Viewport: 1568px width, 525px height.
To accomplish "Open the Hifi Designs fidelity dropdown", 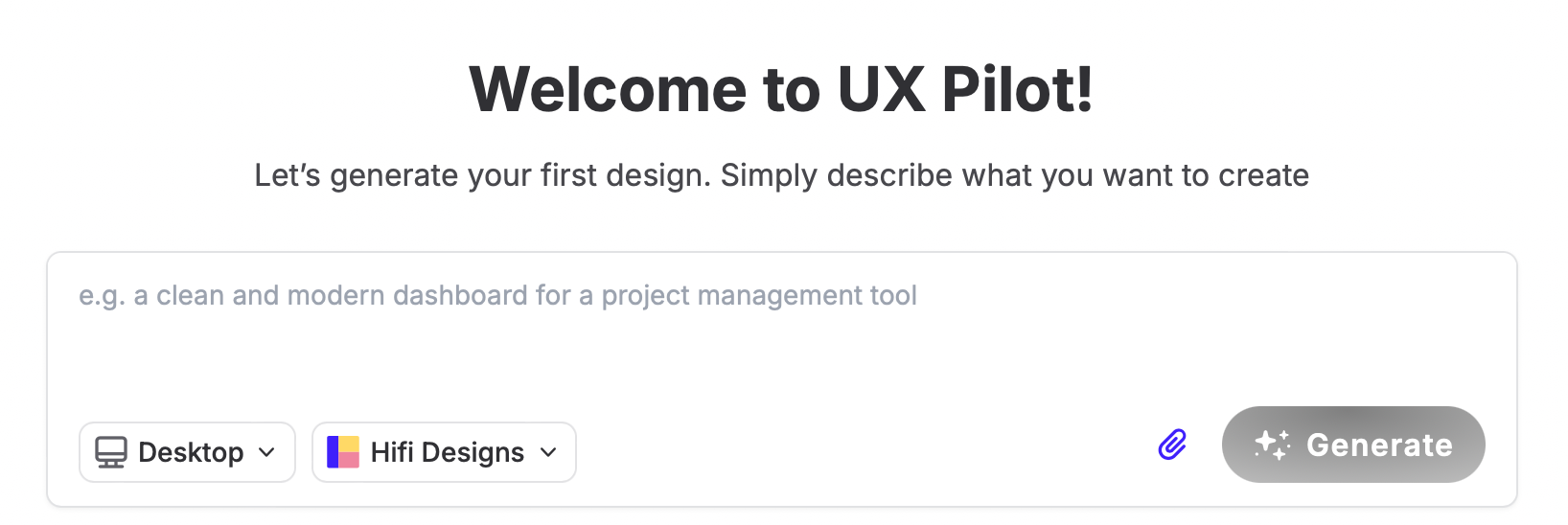I will point(444,452).
